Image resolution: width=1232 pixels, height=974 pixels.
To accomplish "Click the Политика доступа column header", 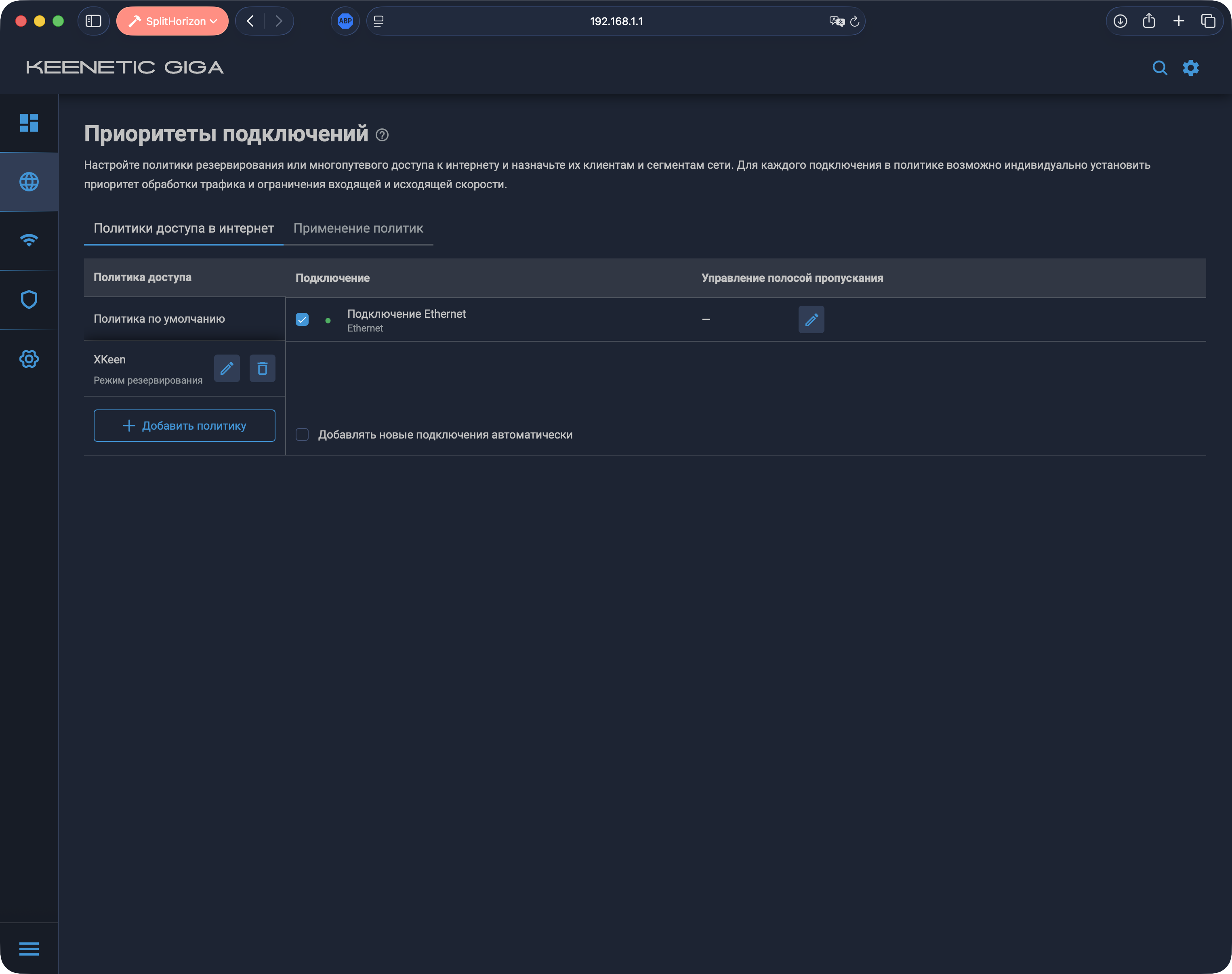I will (143, 277).
